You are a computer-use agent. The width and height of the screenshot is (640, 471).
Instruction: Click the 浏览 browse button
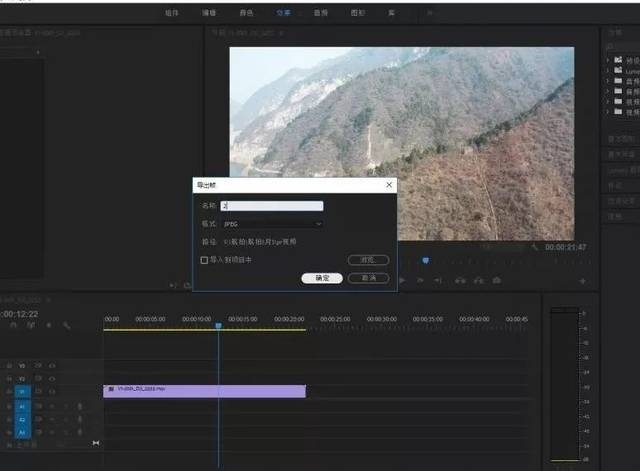pyautogui.click(x=368, y=260)
